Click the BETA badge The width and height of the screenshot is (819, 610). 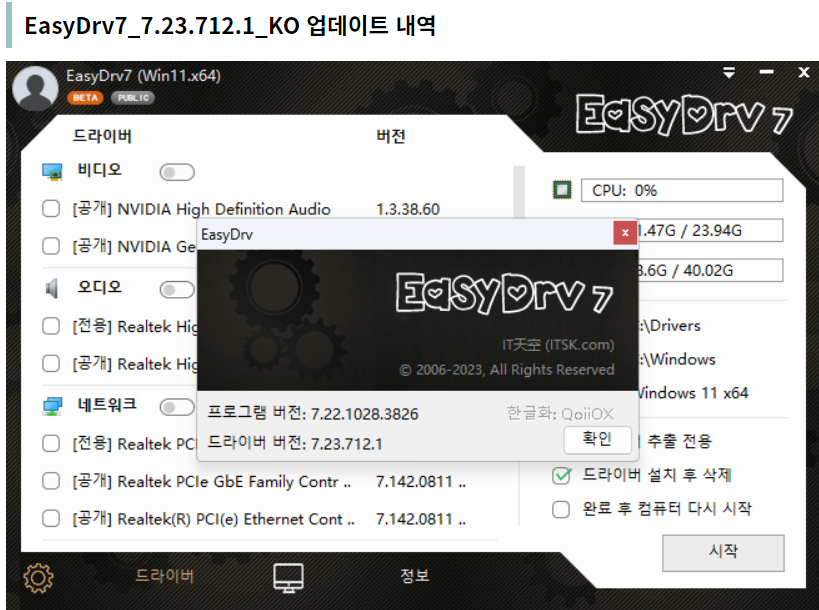point(85,98)
